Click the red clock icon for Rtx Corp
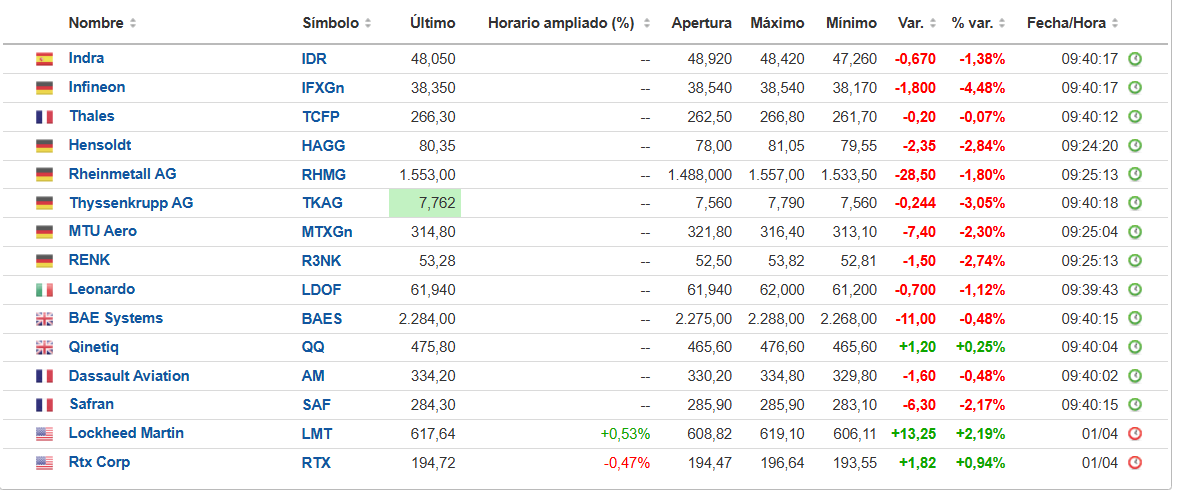Viewport: 1180px width, 495px height. tap(1135, 463)
